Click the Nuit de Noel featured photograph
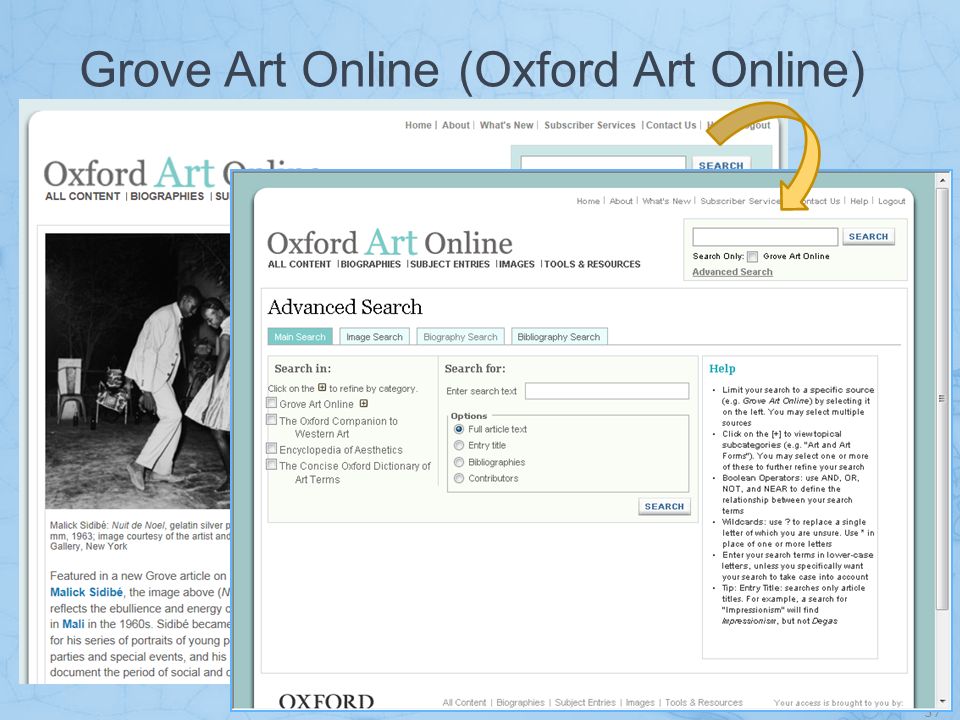 click(x=138, y=370)
